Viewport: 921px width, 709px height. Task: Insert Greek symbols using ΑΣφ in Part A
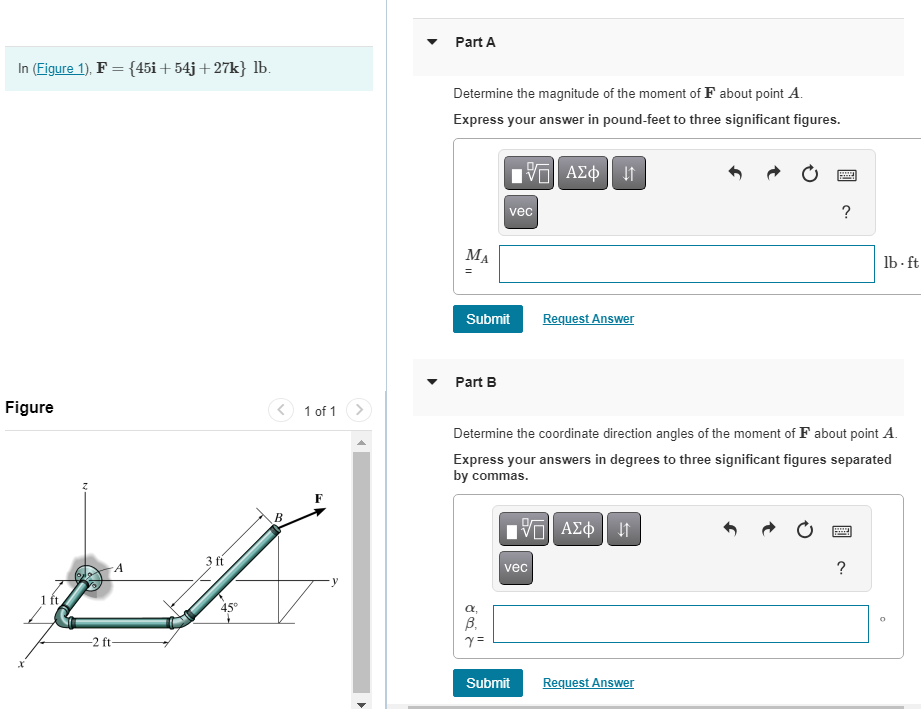[x=582, y=172]
